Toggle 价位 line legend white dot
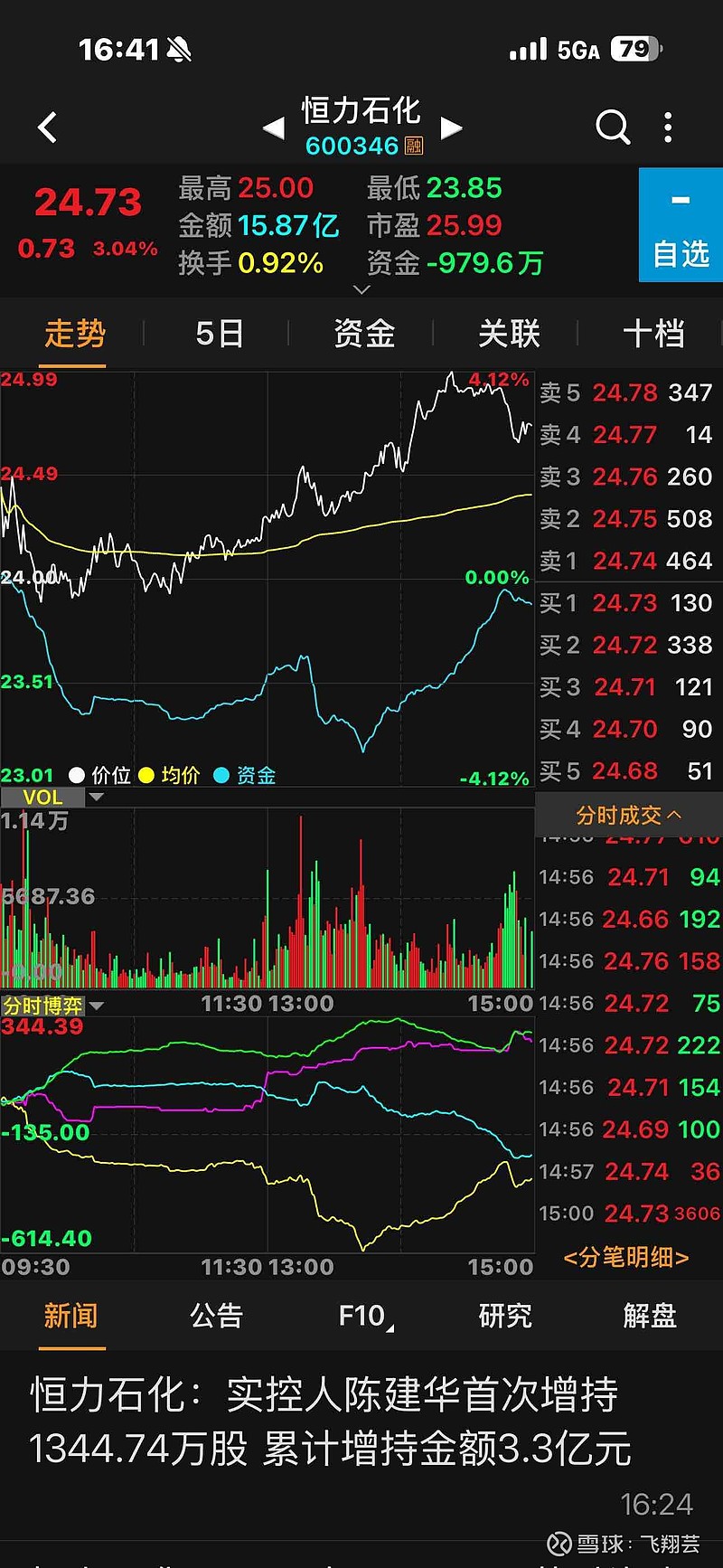 77,775
